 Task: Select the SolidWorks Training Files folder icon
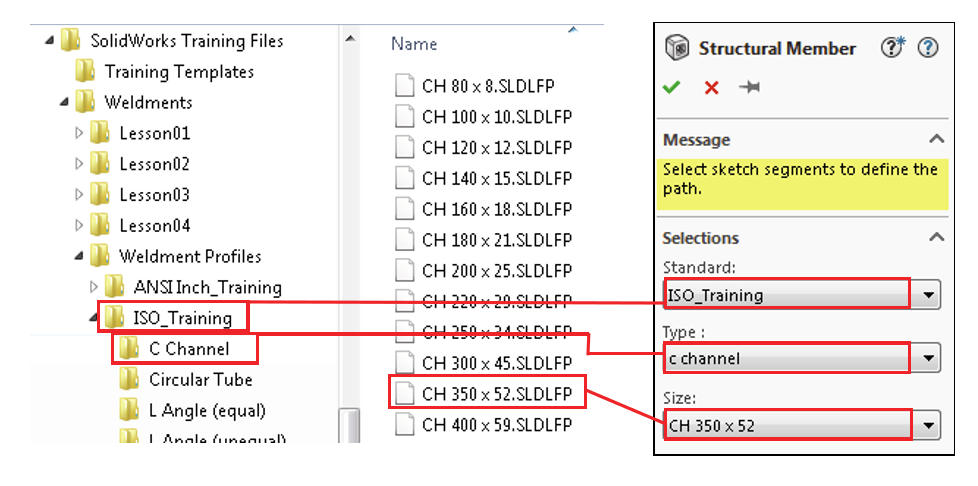(70, 41)
